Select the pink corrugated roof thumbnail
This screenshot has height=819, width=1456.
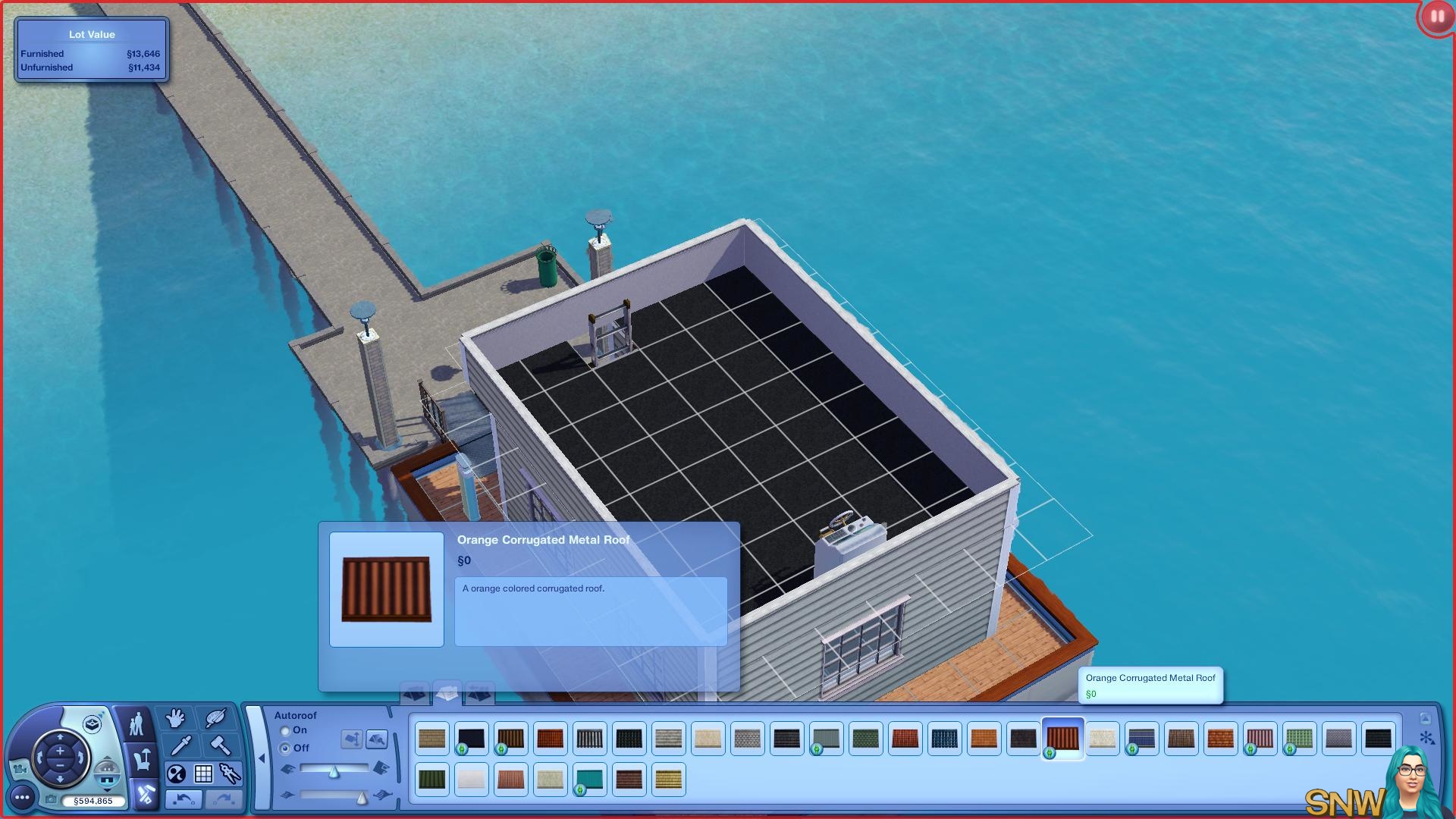(1260, 739)
